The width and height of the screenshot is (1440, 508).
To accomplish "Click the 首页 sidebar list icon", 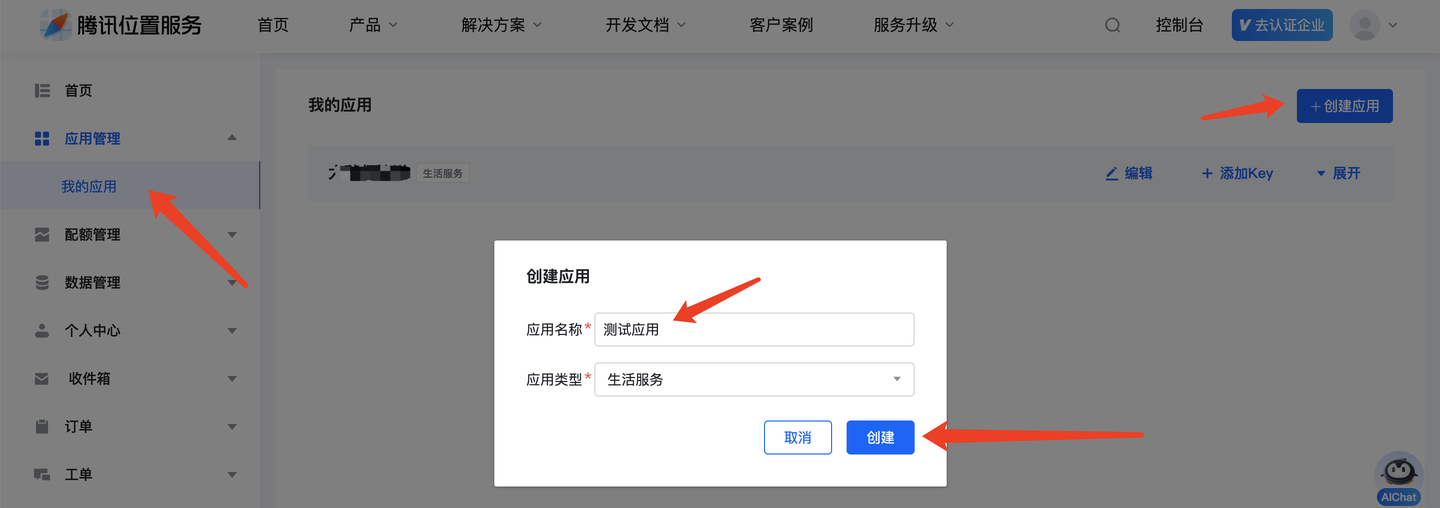I will (x=42, y=91).
